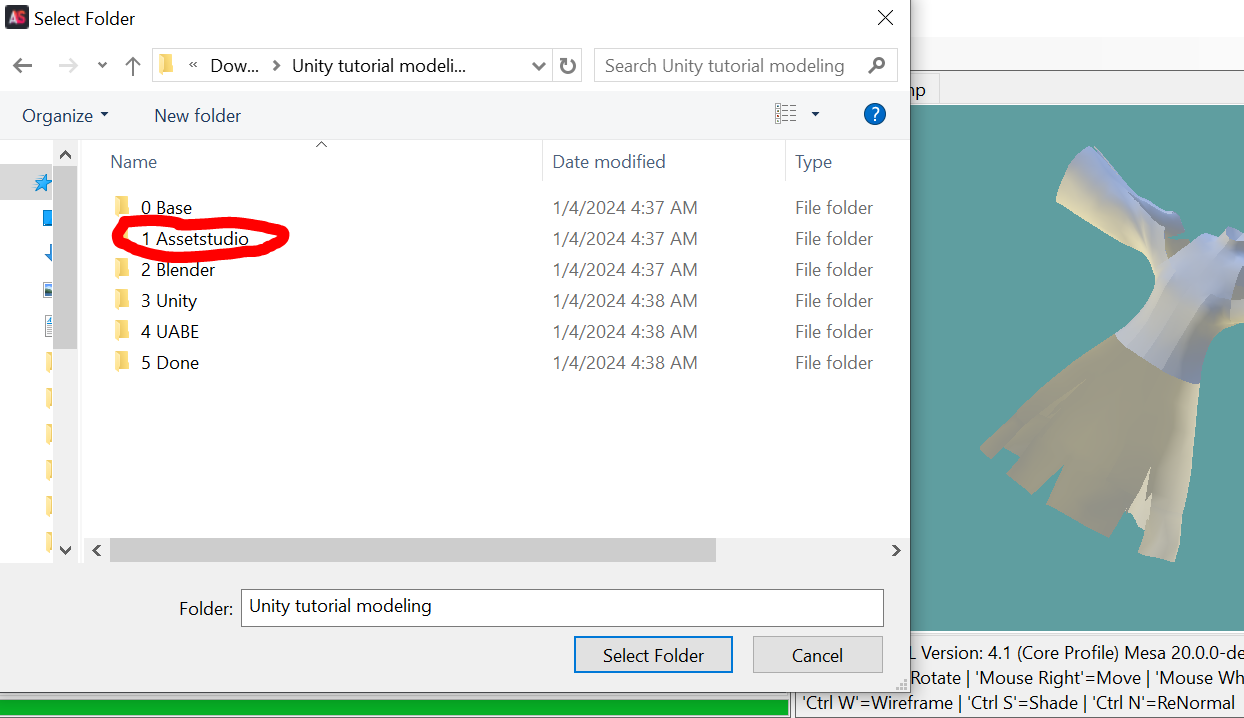The image size is (1244, 718).
Task: Select the 4 UABE folder
Action: point(169,332)
